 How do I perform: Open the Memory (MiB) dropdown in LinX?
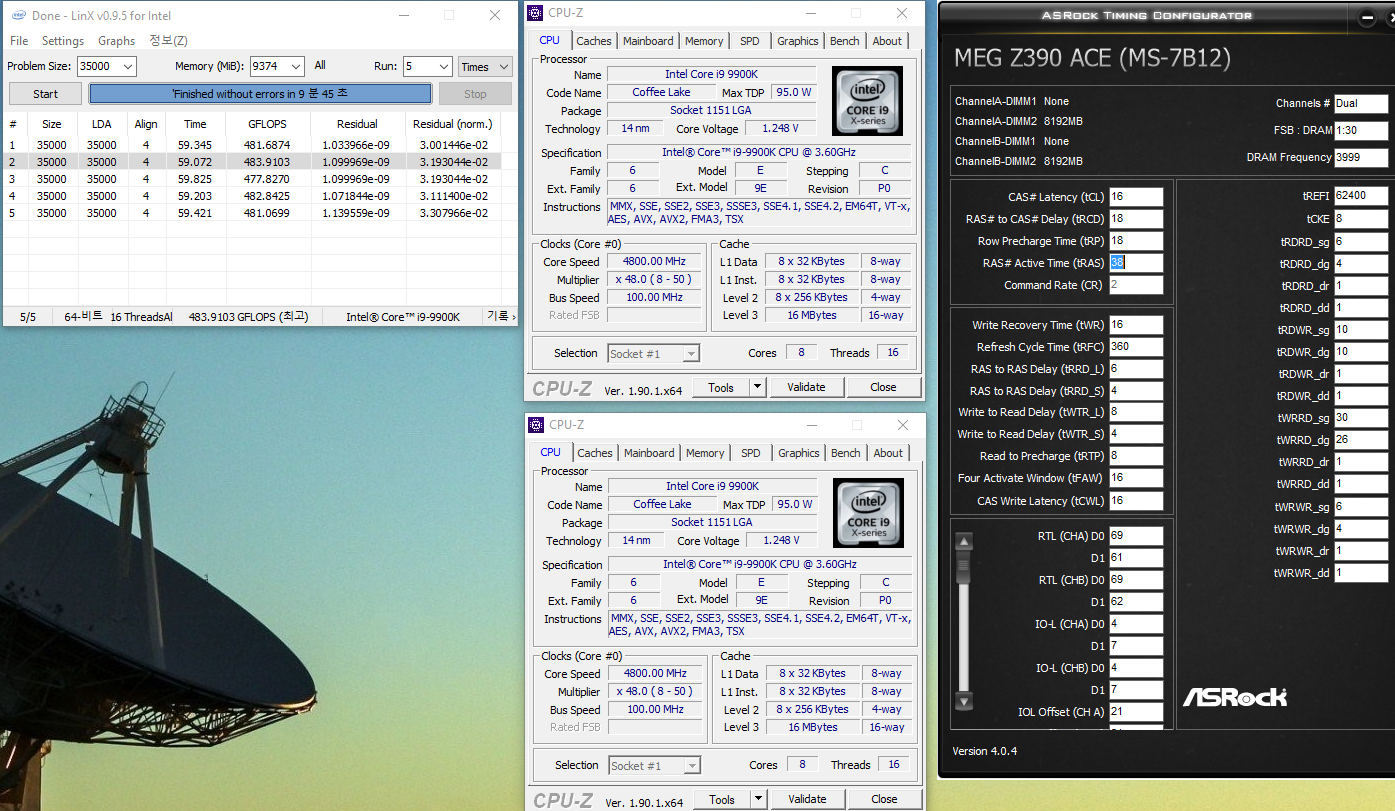(x=295, y=66)
